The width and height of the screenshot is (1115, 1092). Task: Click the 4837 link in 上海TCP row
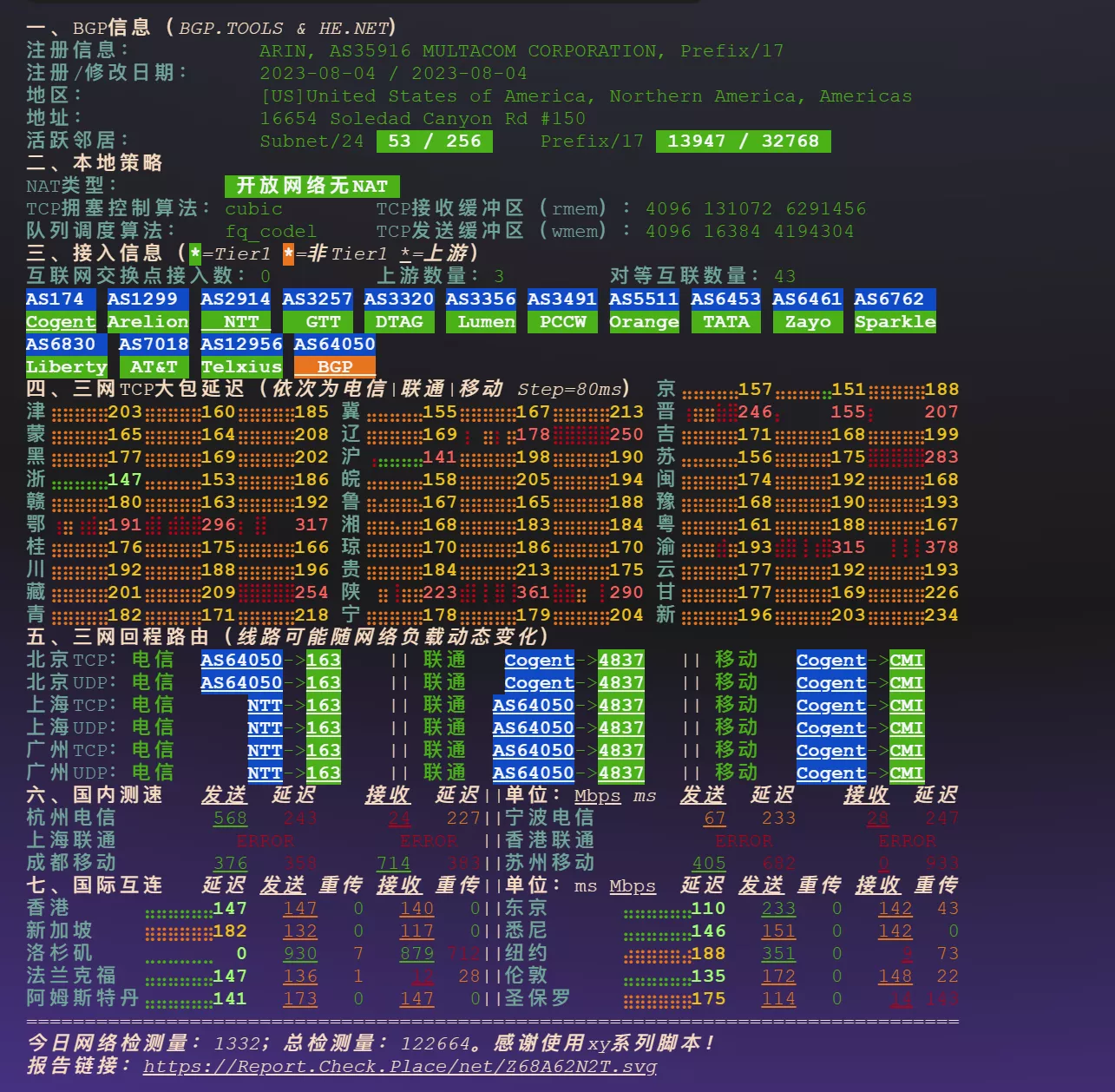[621, 706]
